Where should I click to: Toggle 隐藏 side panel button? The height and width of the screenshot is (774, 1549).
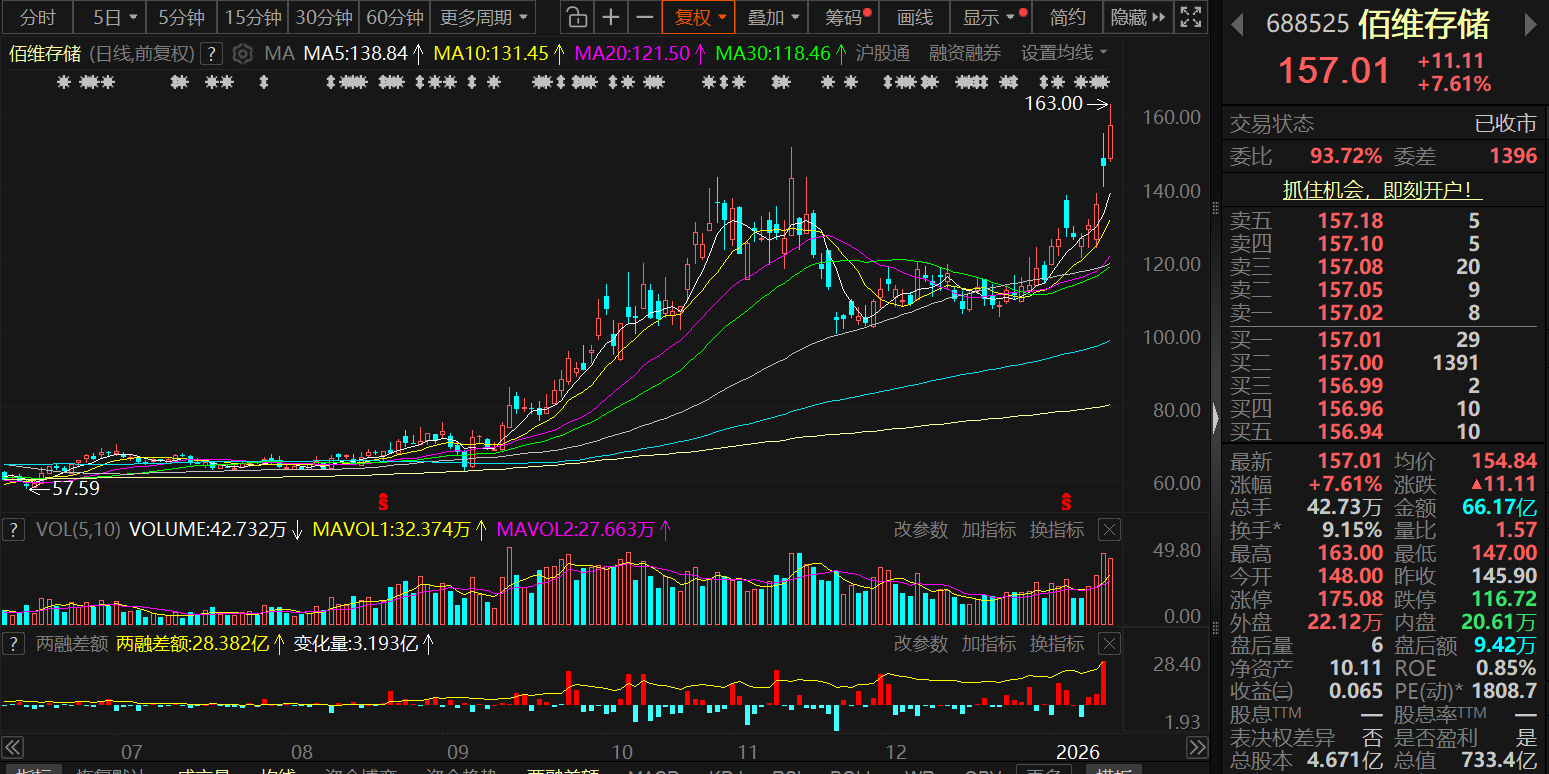(1137, 17)
